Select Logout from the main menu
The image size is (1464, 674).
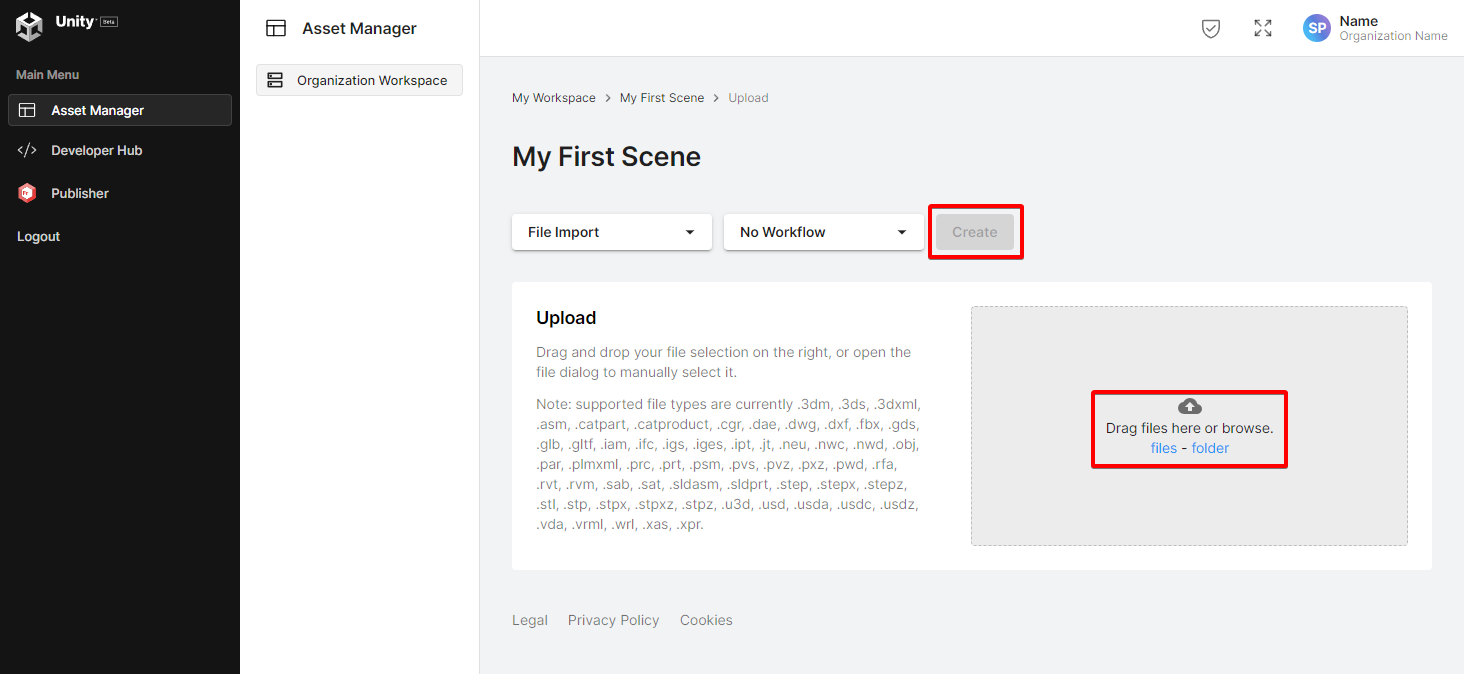coord(38,236)
